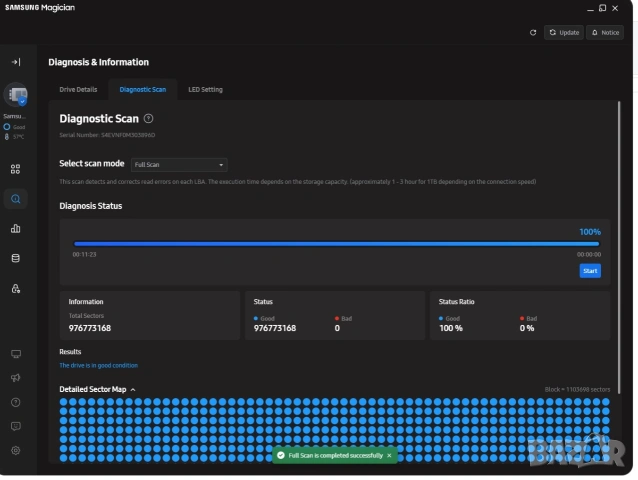Screen dimensions: 638x480
Task: Switch to the LED Setting tab
Action: [x=205, y=89]
